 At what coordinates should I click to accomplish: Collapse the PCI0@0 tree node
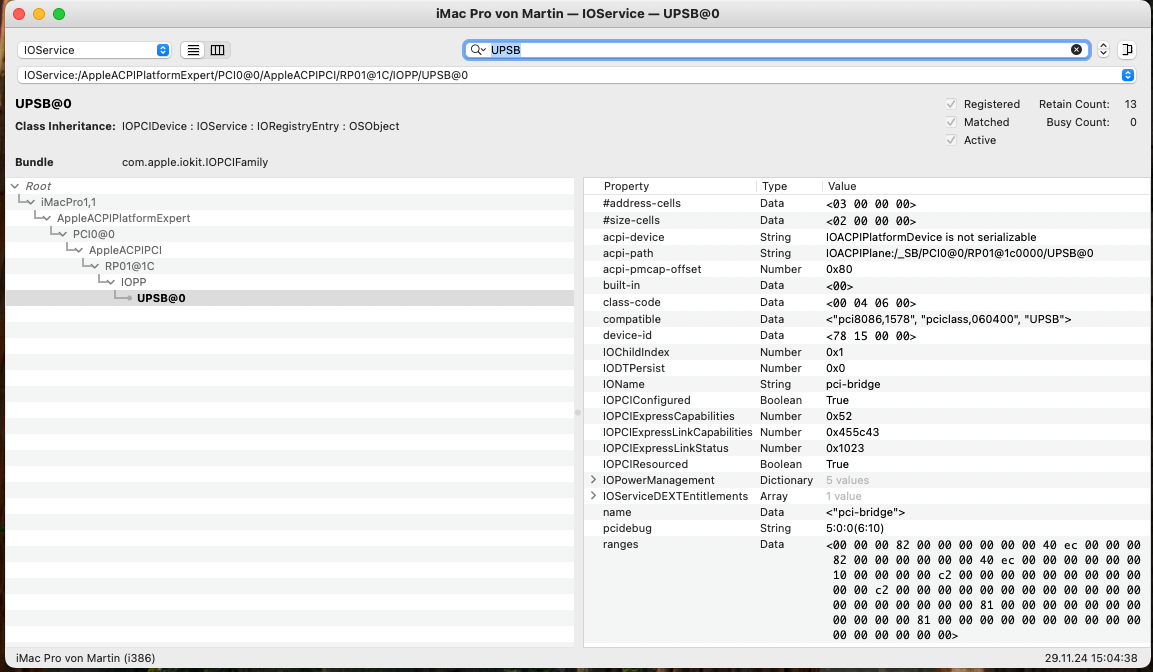coord(64,234)
